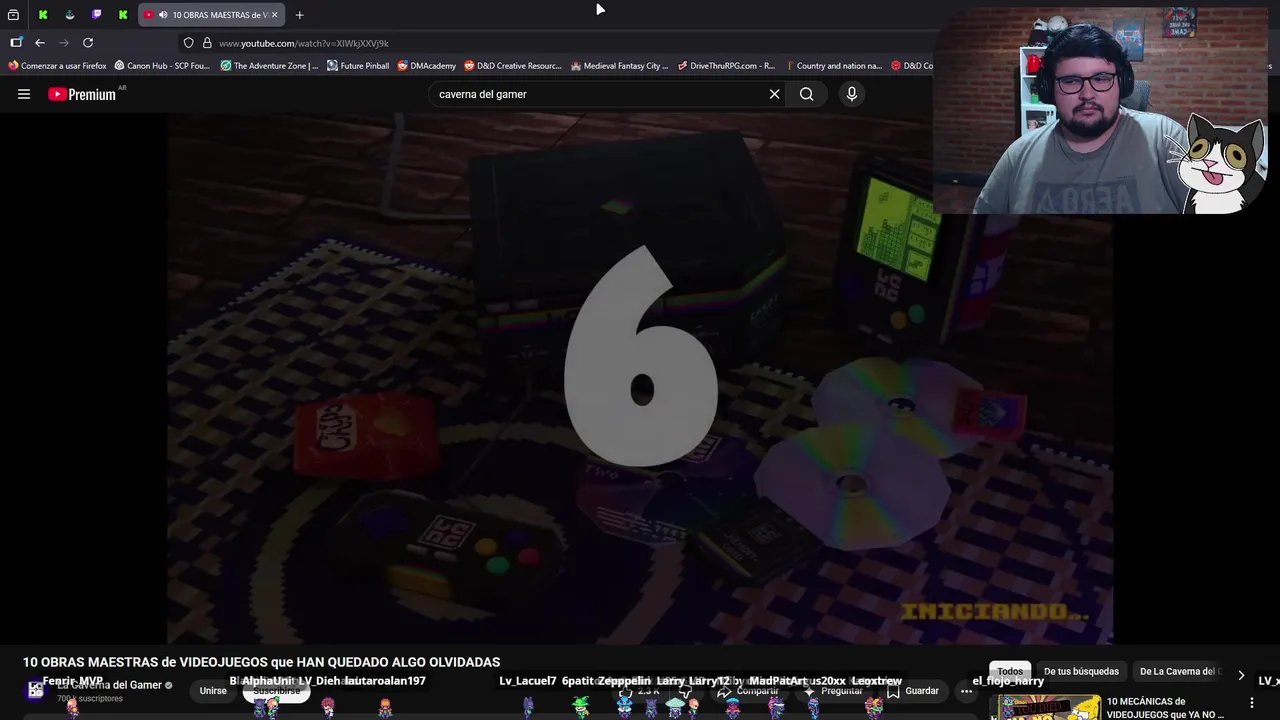Open 'Comenzar a usar Firefox' bookmark
This screenshot has height=720, width=1280.
click(57, 66)
